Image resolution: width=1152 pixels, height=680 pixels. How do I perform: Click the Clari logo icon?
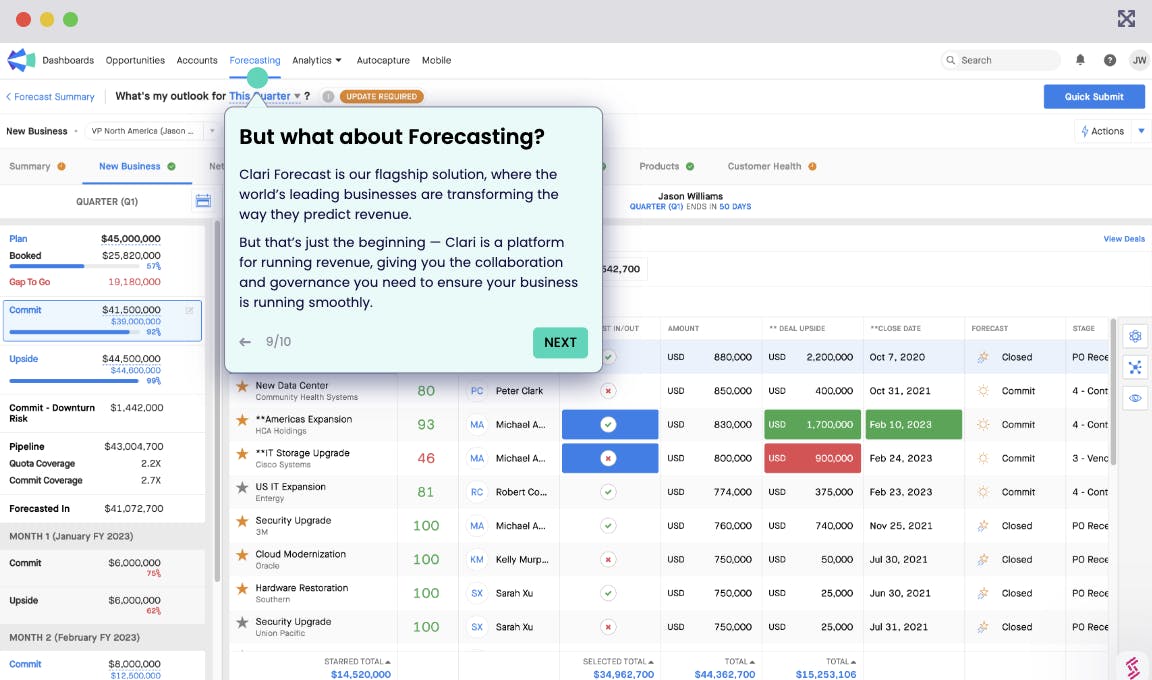[x=21, y=60]
